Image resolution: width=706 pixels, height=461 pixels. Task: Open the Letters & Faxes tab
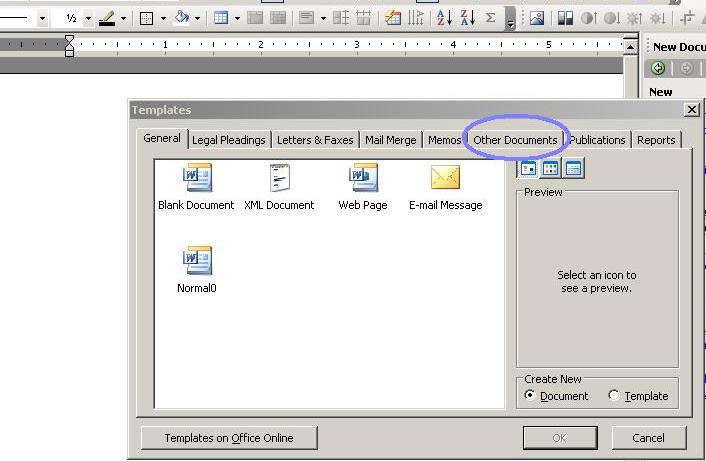315,140
